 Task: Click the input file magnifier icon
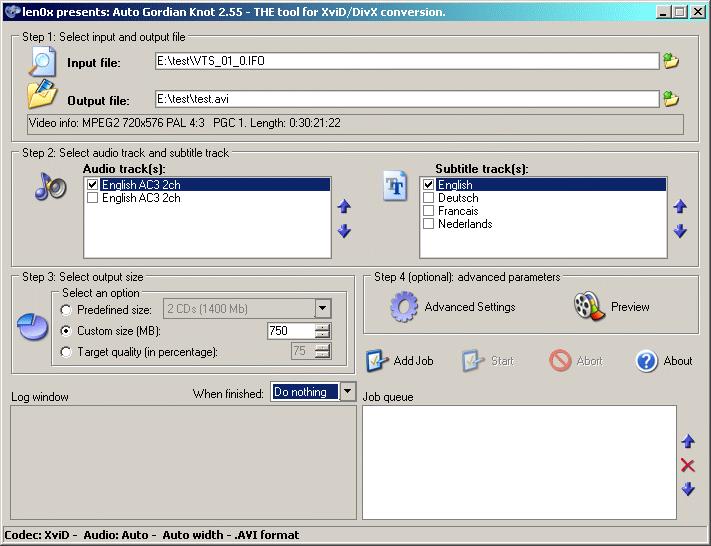[x=42, y=62]
